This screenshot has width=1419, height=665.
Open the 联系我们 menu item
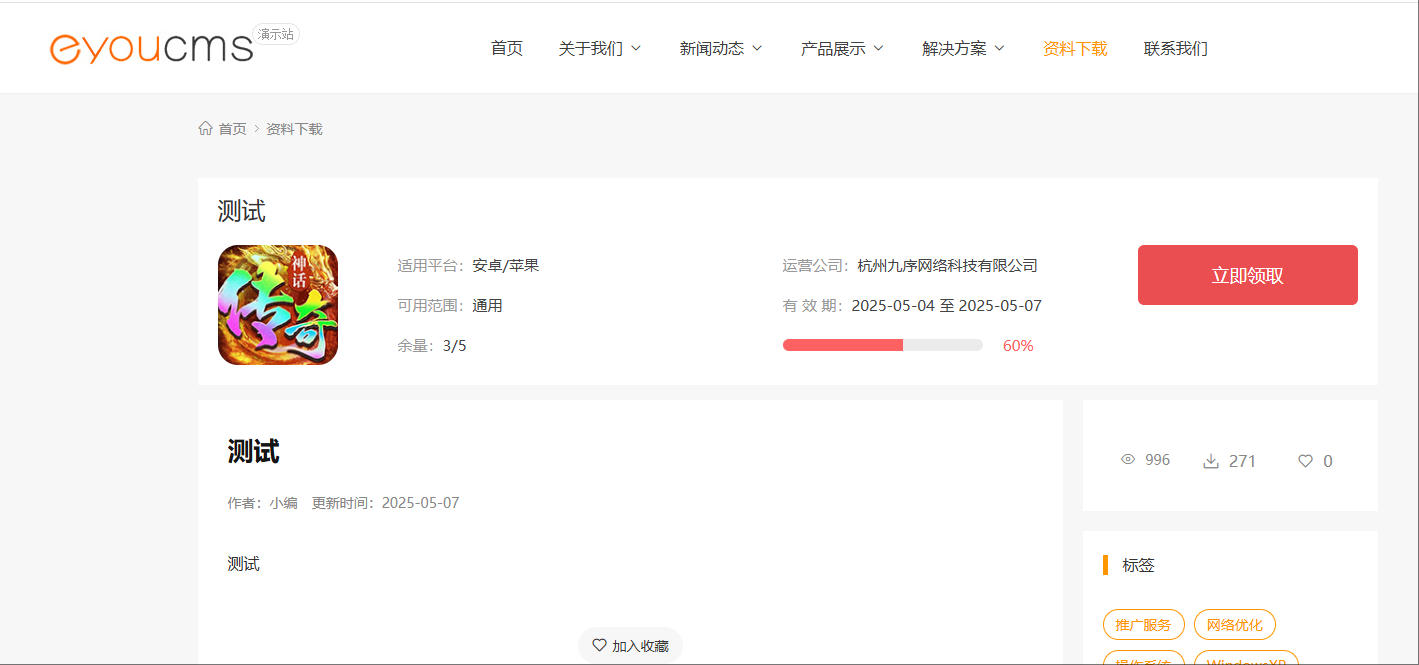(1176, 48)
